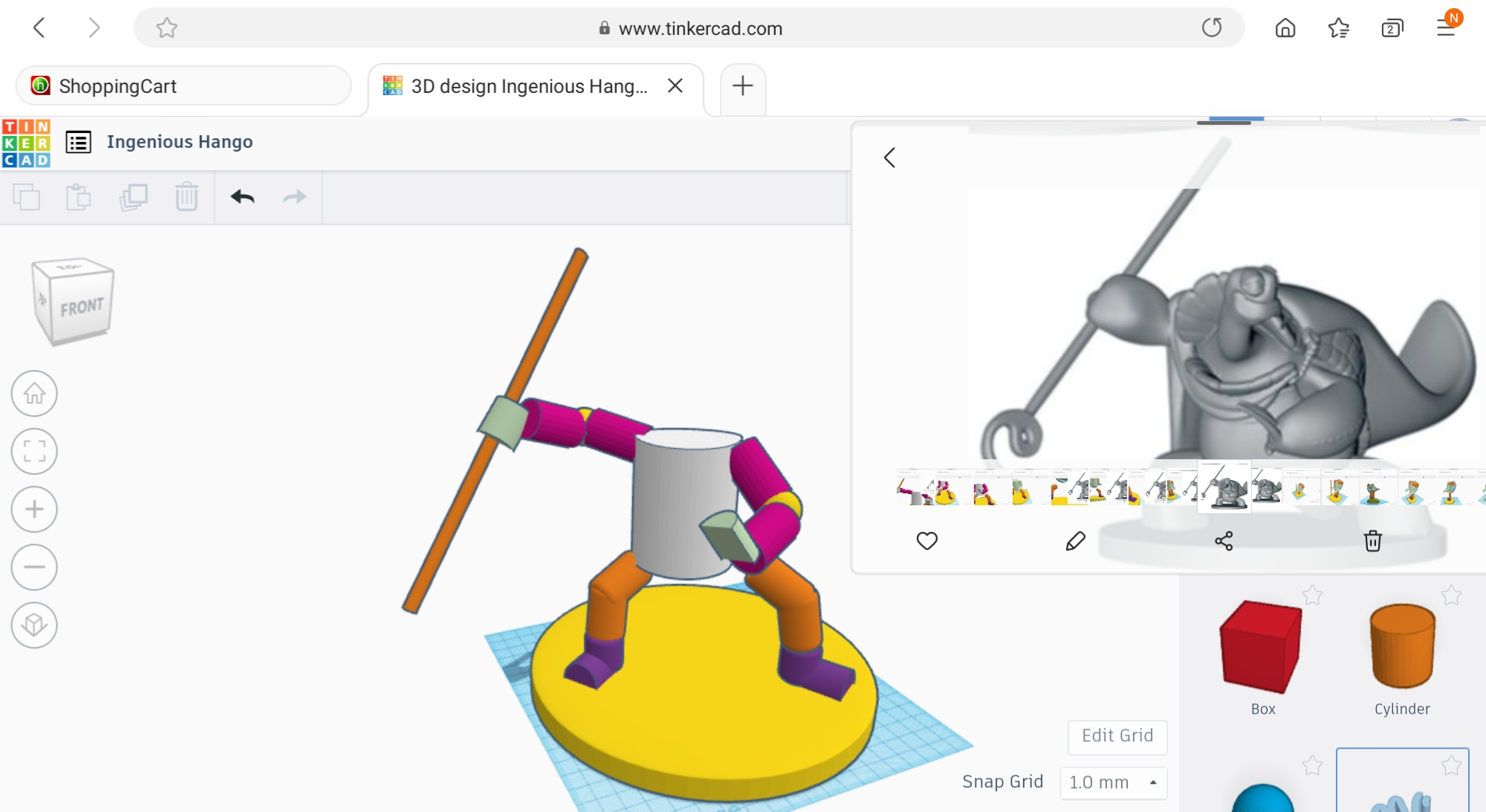Open the designs list icon
This screenshot has height=812, width=1486.
[79, 142]
